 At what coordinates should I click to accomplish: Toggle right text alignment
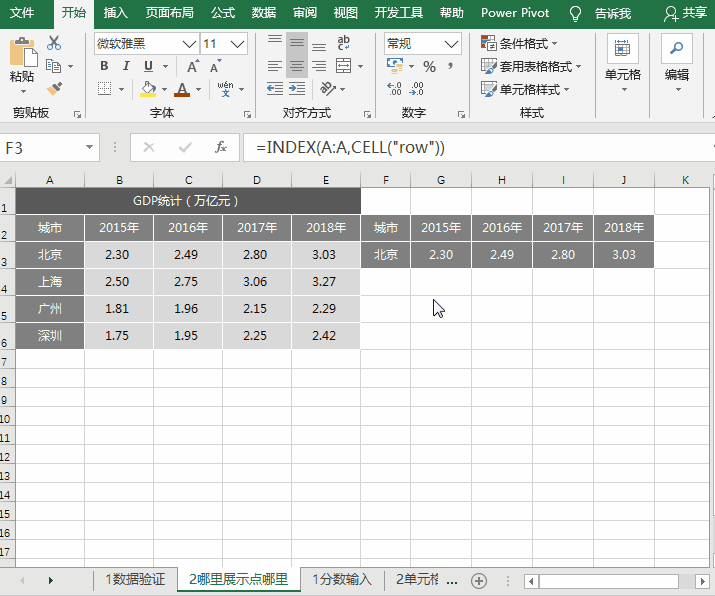(319, 67)
